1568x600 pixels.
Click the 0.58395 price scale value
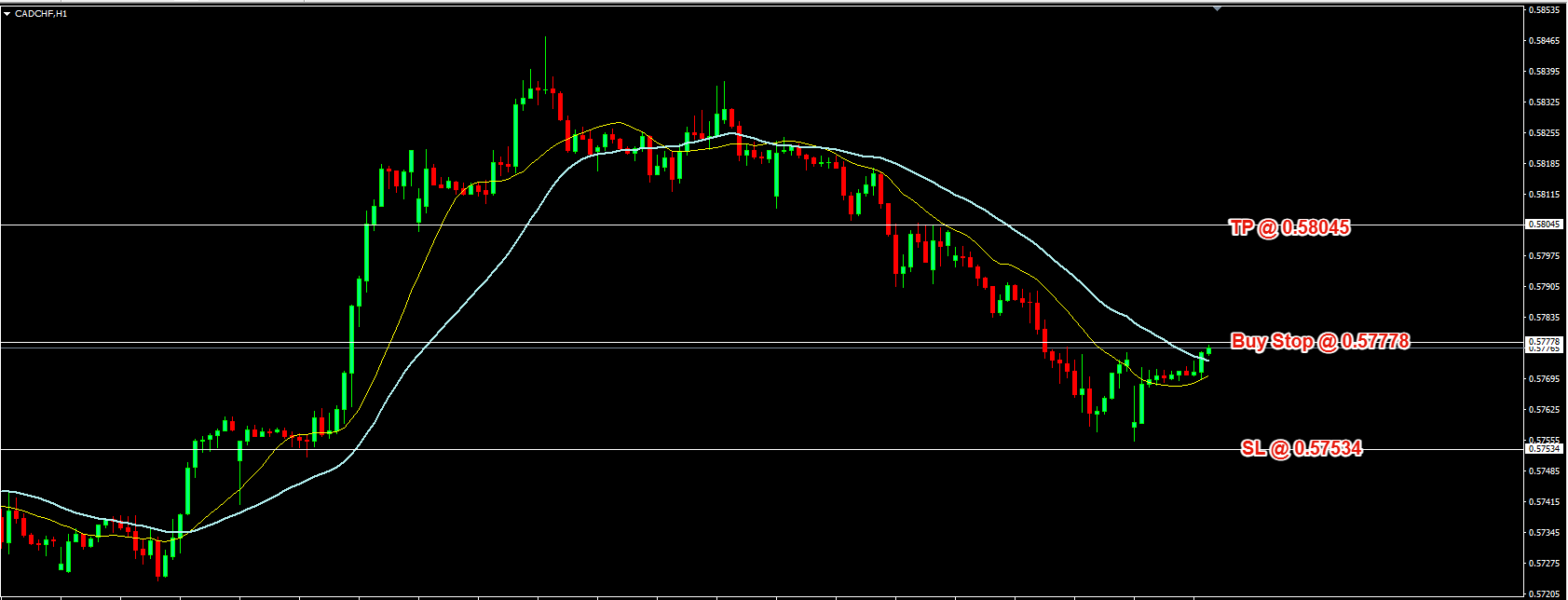pos(1546,72)
